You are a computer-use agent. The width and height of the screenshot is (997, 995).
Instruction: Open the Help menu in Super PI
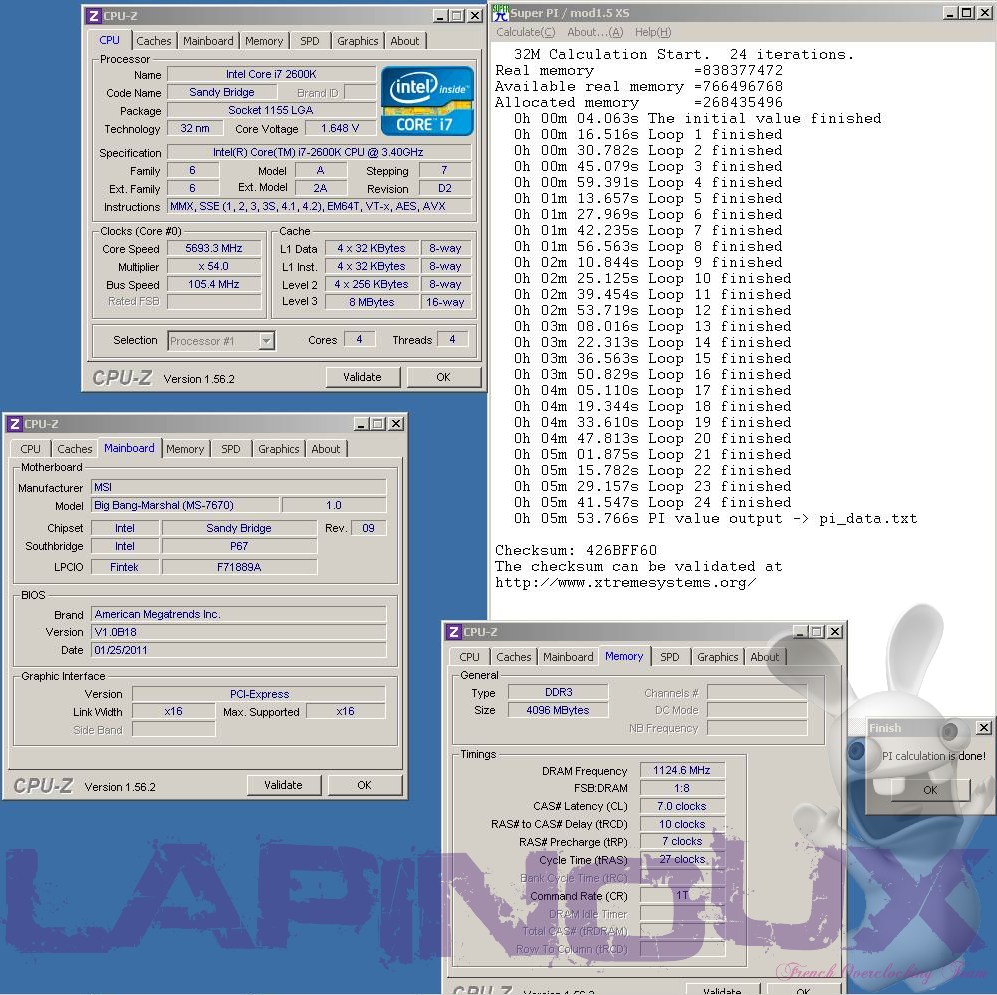click(x=653, y=32)
